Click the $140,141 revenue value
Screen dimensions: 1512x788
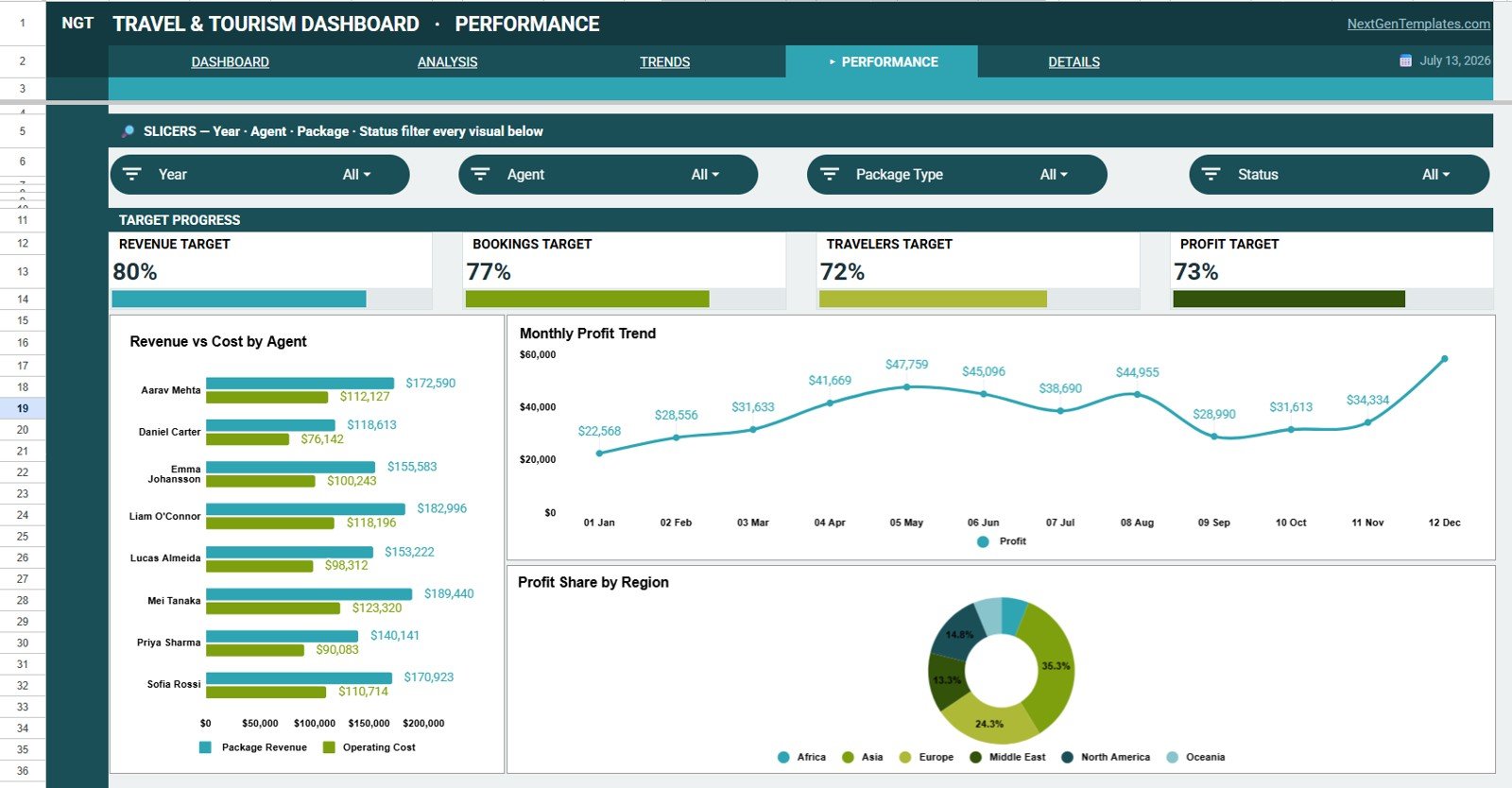click(x=394, y=636)
